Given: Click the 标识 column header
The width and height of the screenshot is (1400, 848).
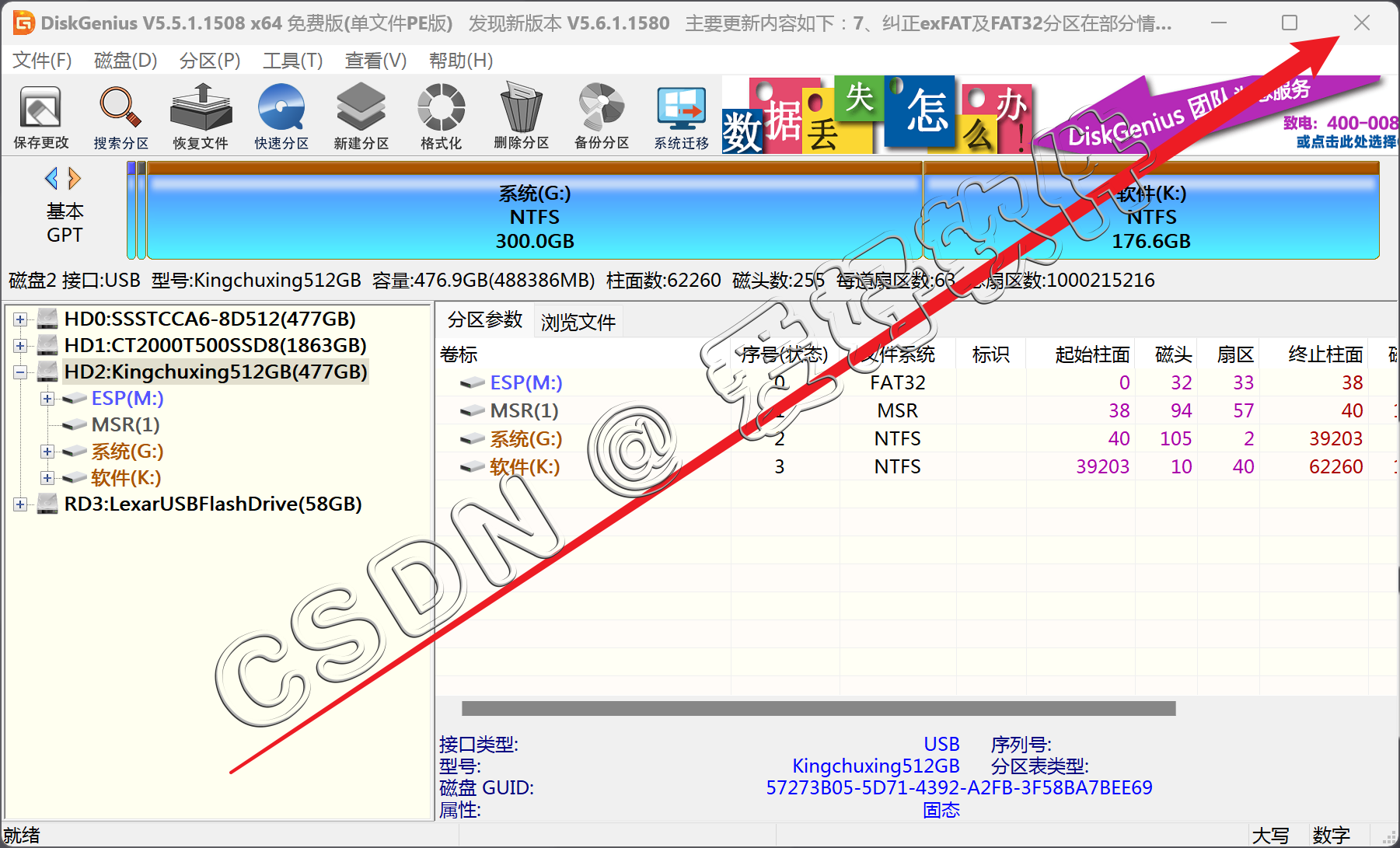Looking at the screenshot, I should [991, 354].
